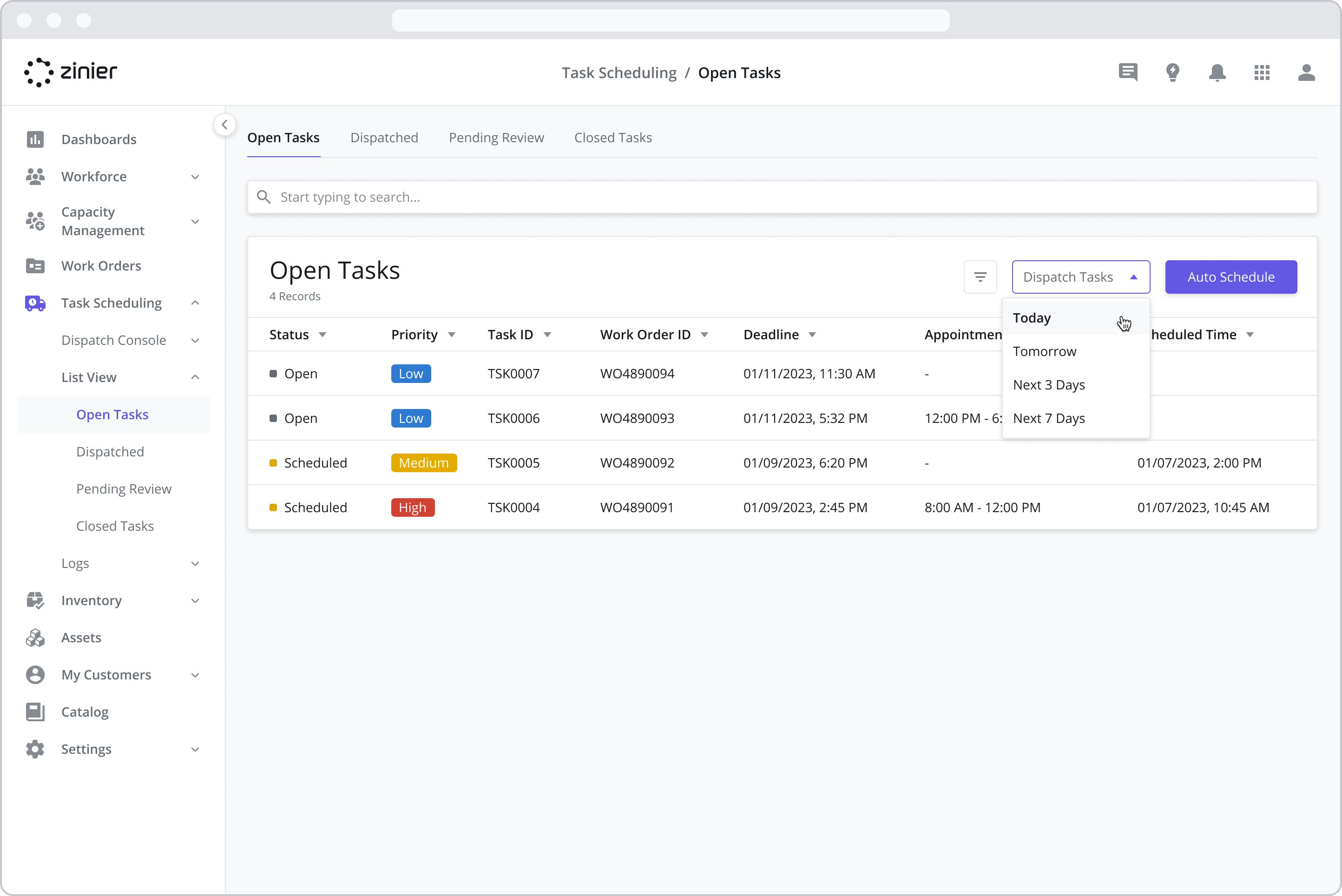Click the browser address bar
Image resolution: width=1342 pixels, height=896 pixels.
(671, 20)
